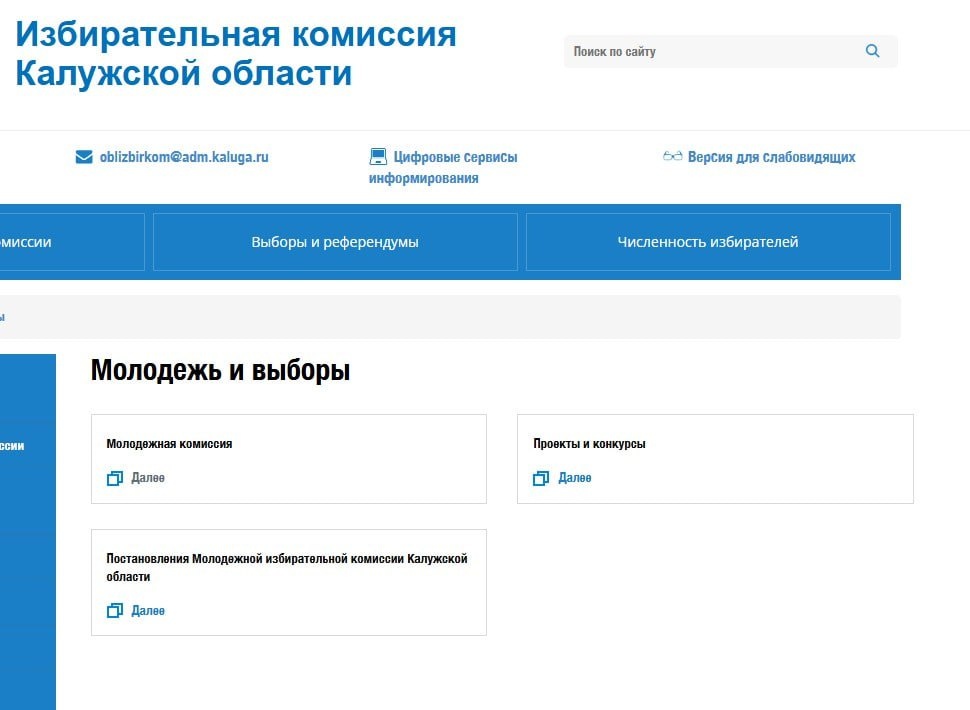Click the computer icon for digital services
This screenshot has width=970, height=710.
pos(378,157)
